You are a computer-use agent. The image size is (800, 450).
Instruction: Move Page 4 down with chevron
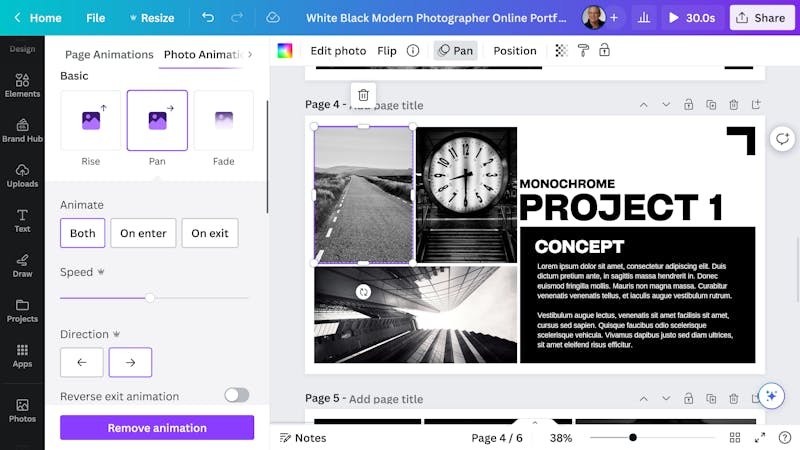pyautogui.click(x=666, y=105)
